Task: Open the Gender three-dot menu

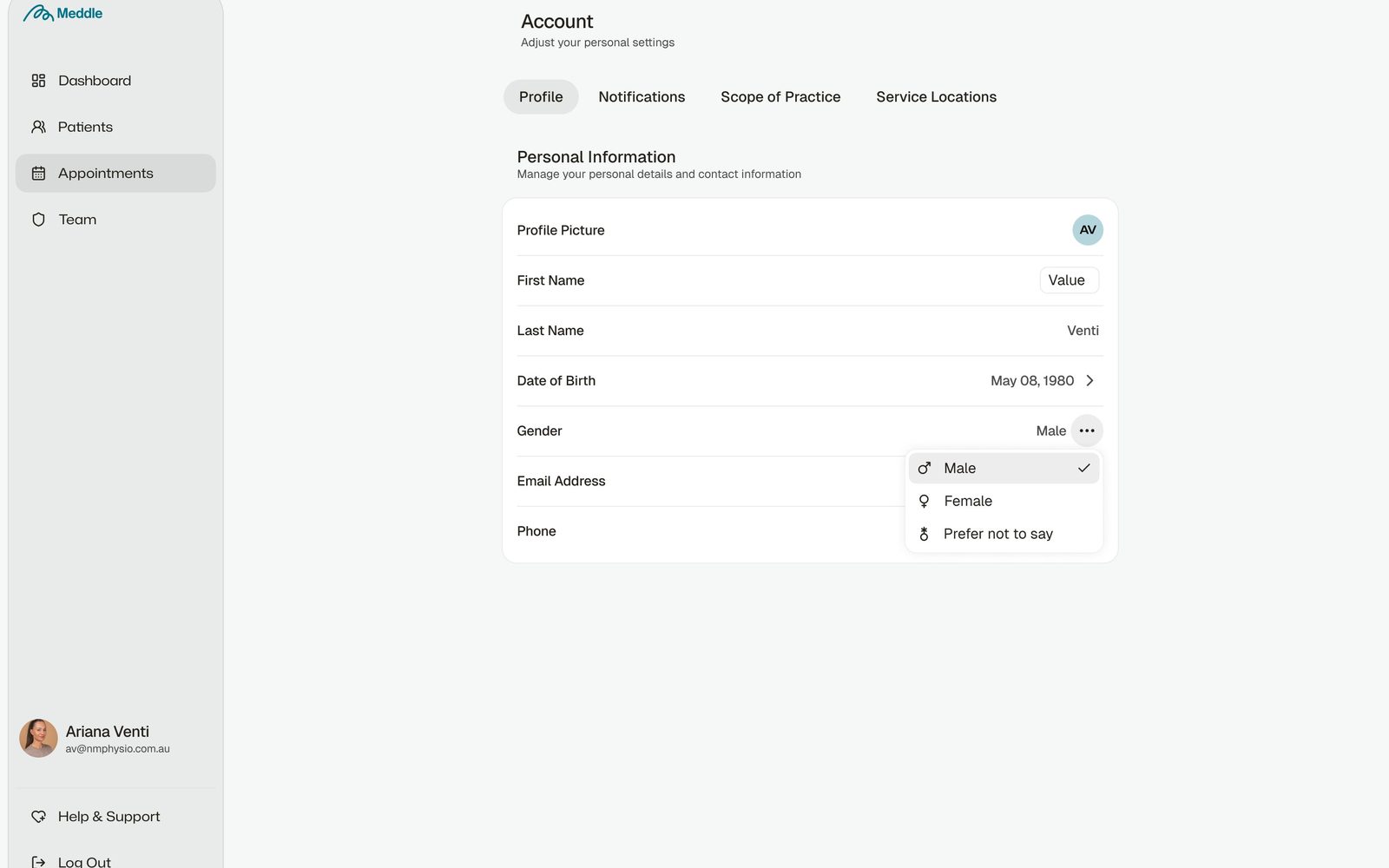Action: coord(1087,431)
